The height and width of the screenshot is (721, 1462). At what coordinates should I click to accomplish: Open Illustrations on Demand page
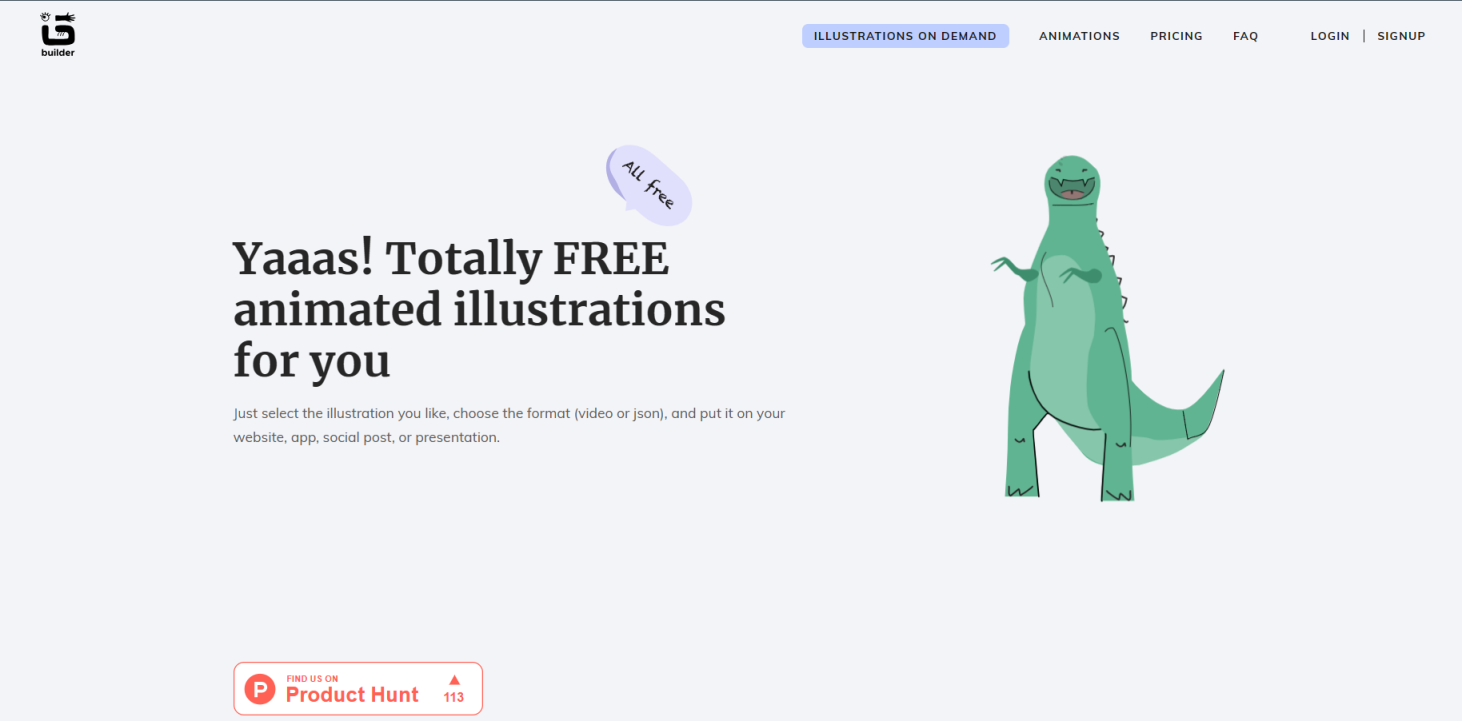(905, 36)
